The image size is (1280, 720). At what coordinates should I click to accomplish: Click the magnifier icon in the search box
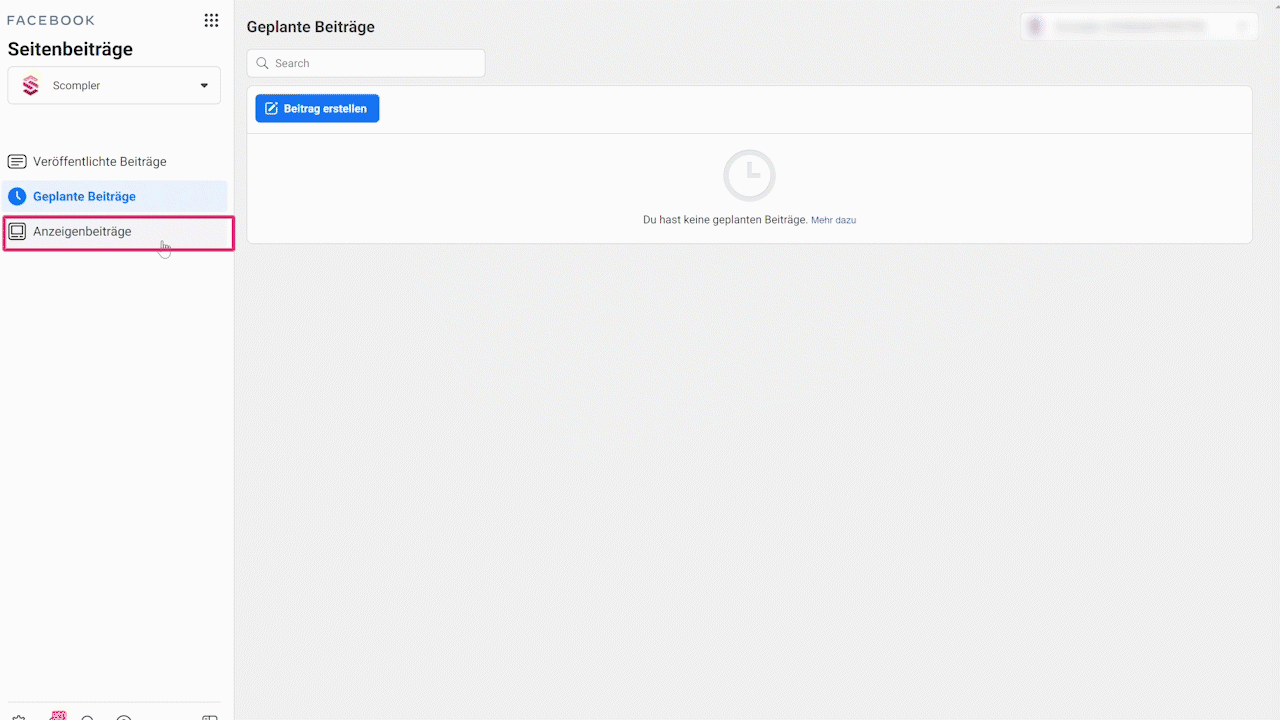pyautogui.click(x=263, y=63)
